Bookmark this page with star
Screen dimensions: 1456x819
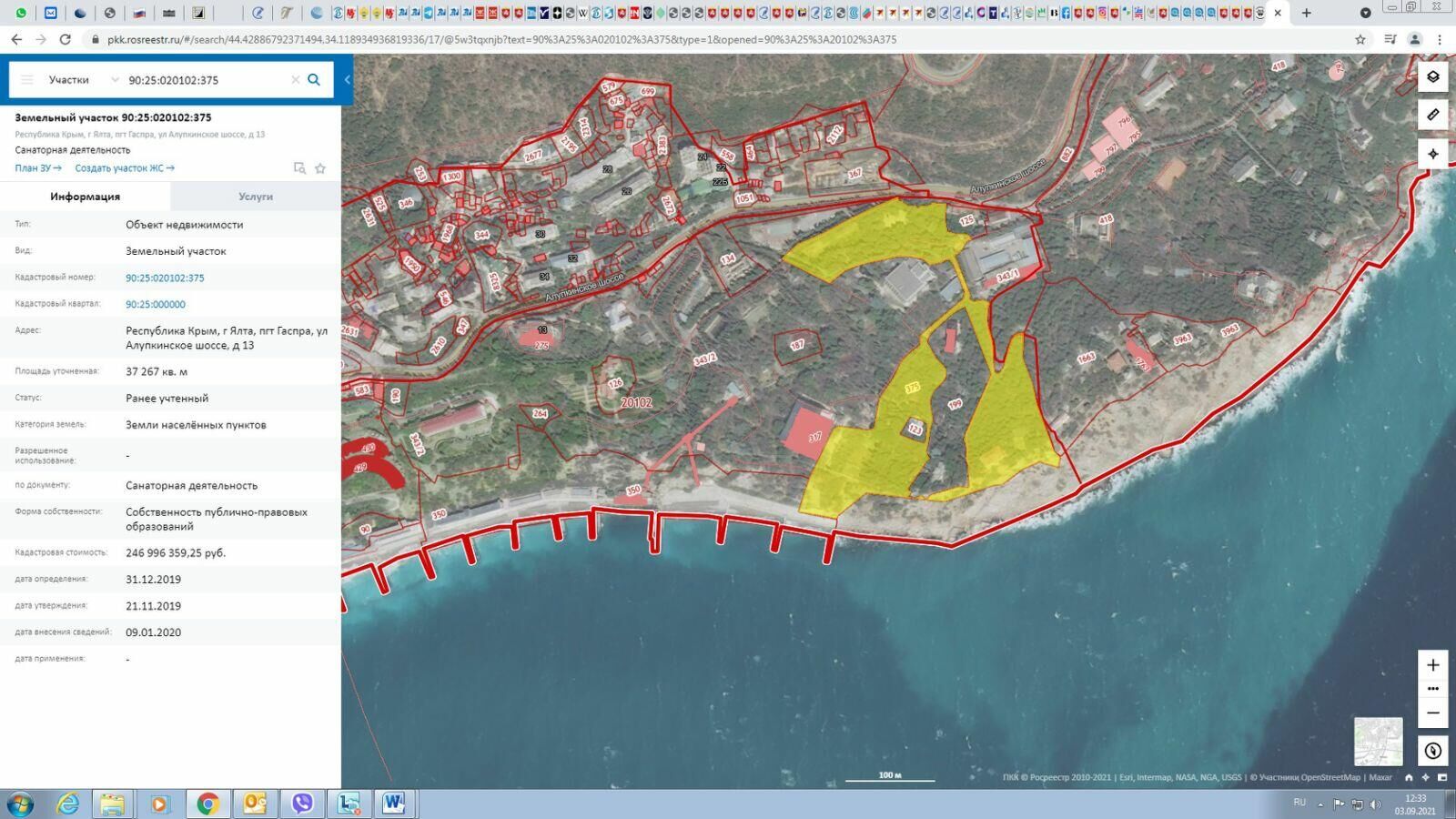click(1360, 39)
